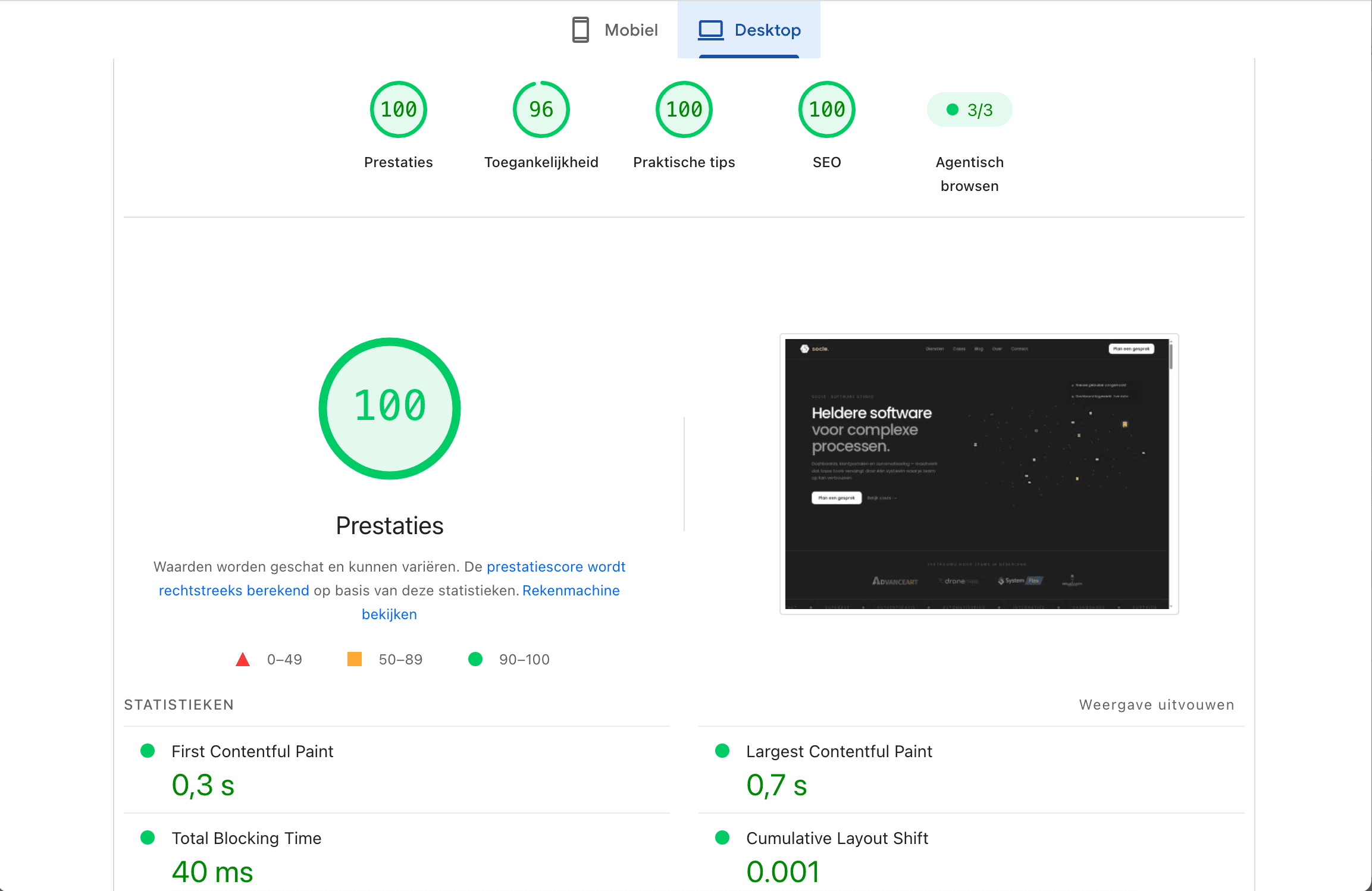Click the green dot beside Cumulative Layout Shift
Viewport: 1372px width, 891px height.
tap(722, 837)
